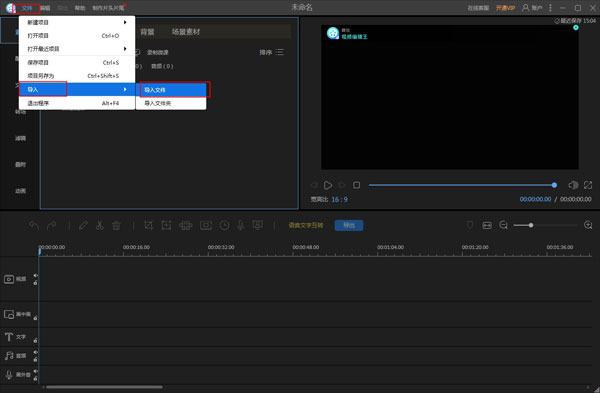Select the pencil Edit tool

pyautogui.click(x=83, y=225)
